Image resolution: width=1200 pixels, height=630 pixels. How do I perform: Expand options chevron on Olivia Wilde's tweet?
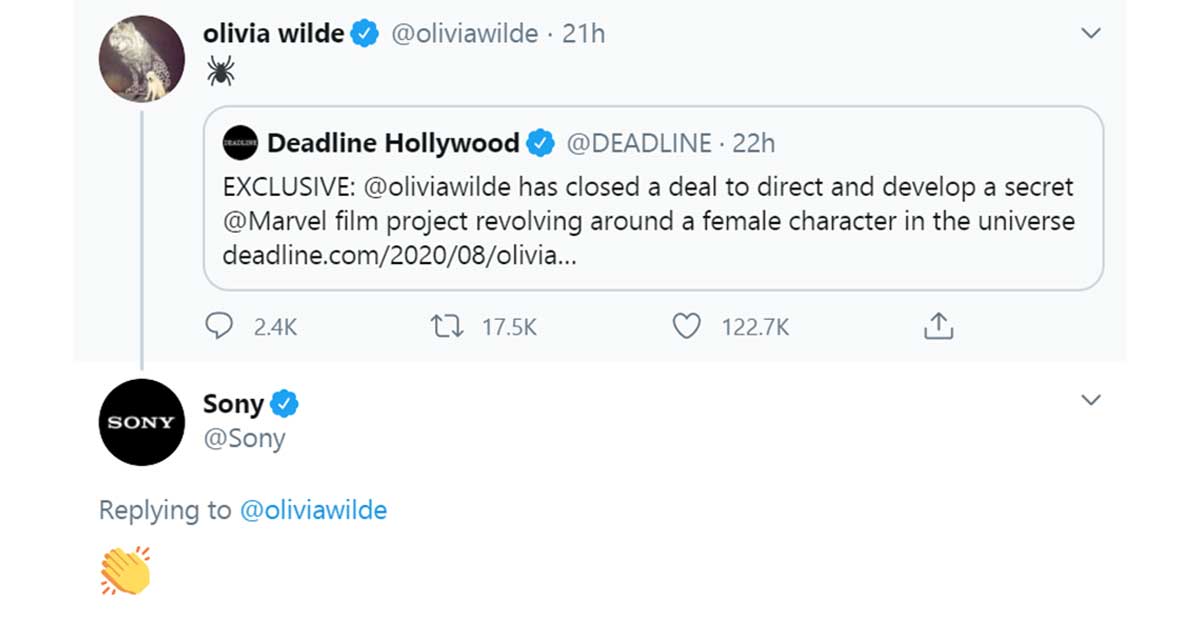pos(1091,34)
